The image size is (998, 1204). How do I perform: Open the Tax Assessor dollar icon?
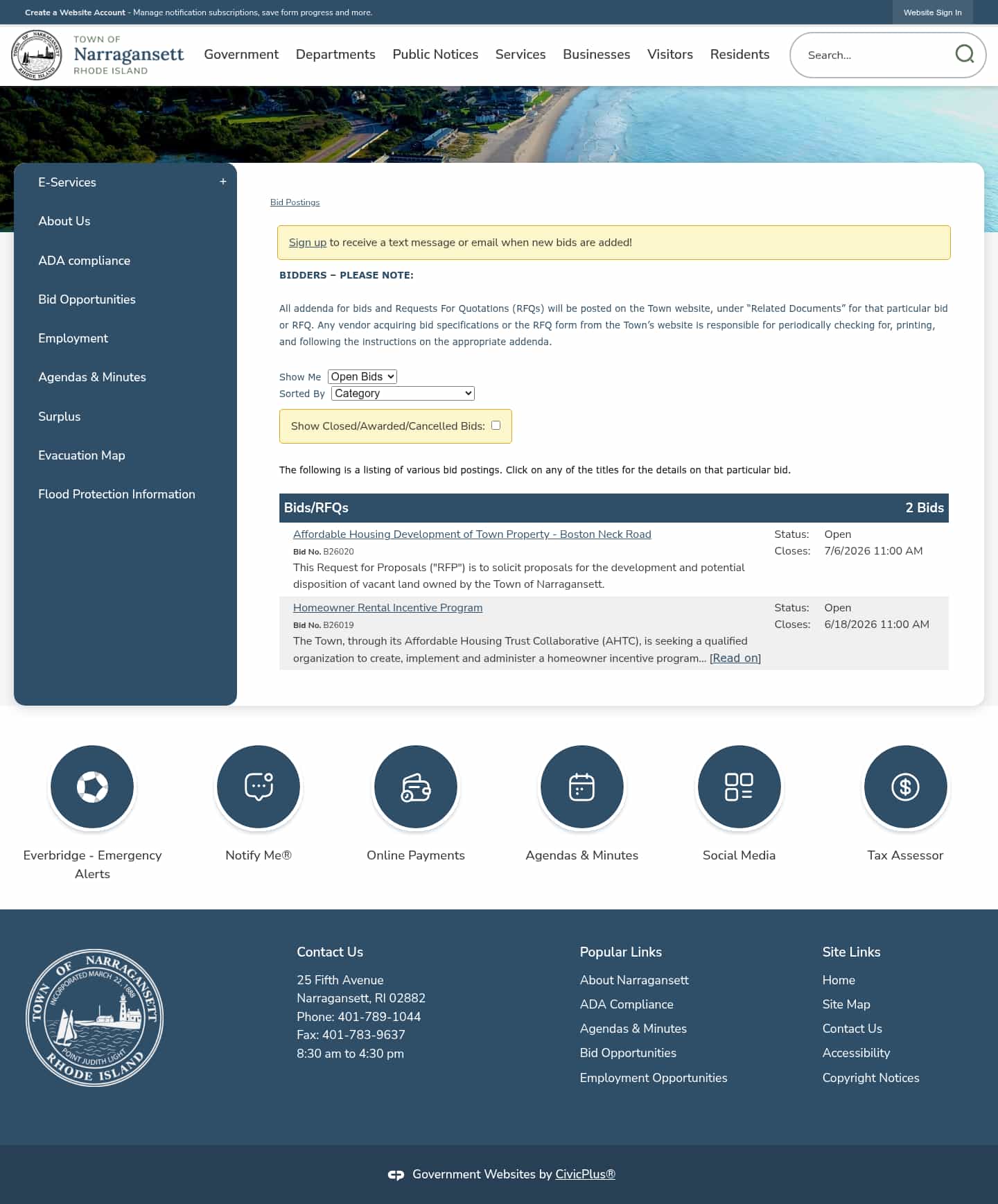tap(905, 787)
